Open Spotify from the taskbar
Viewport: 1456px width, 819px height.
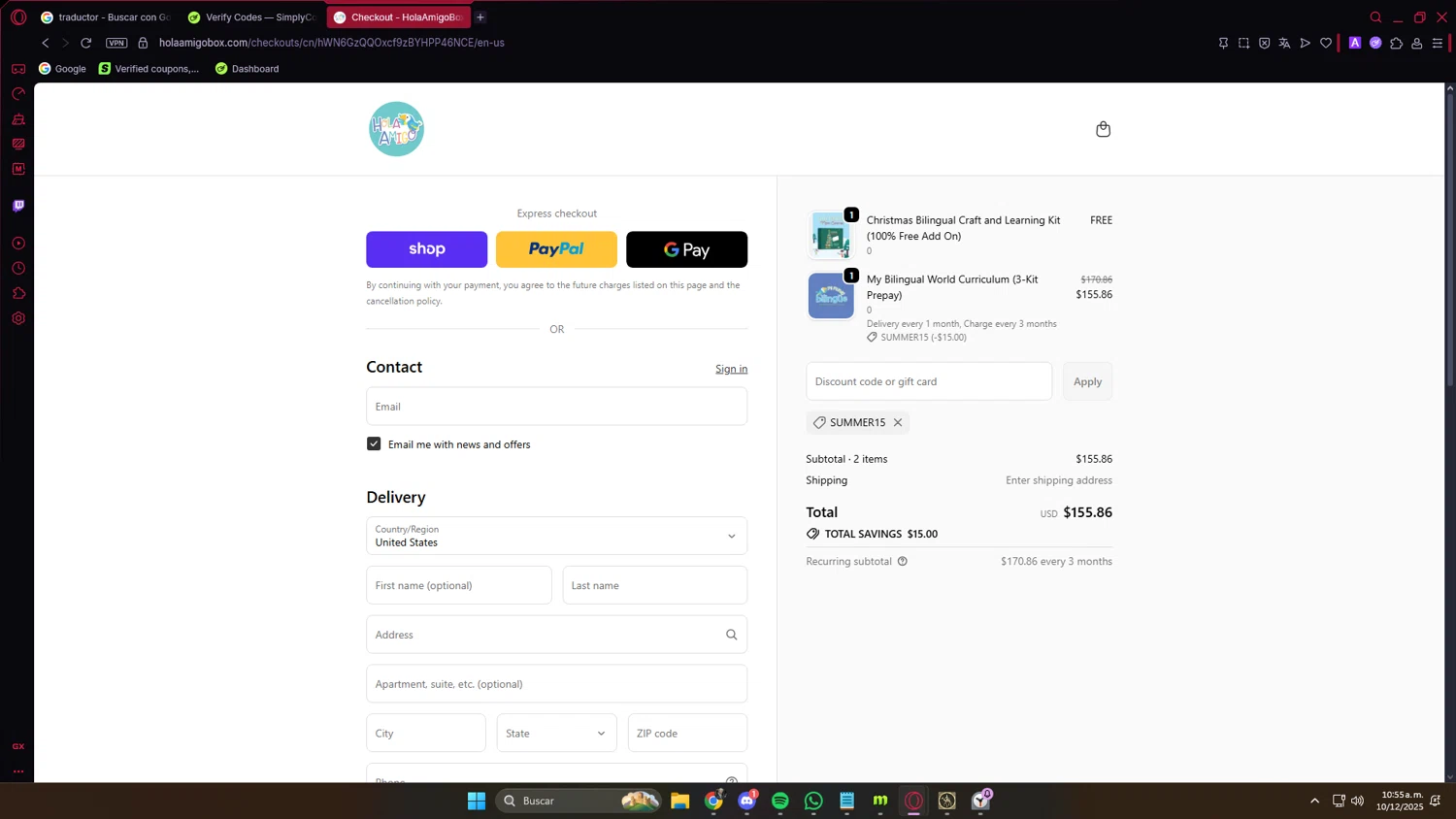[780, 801]
